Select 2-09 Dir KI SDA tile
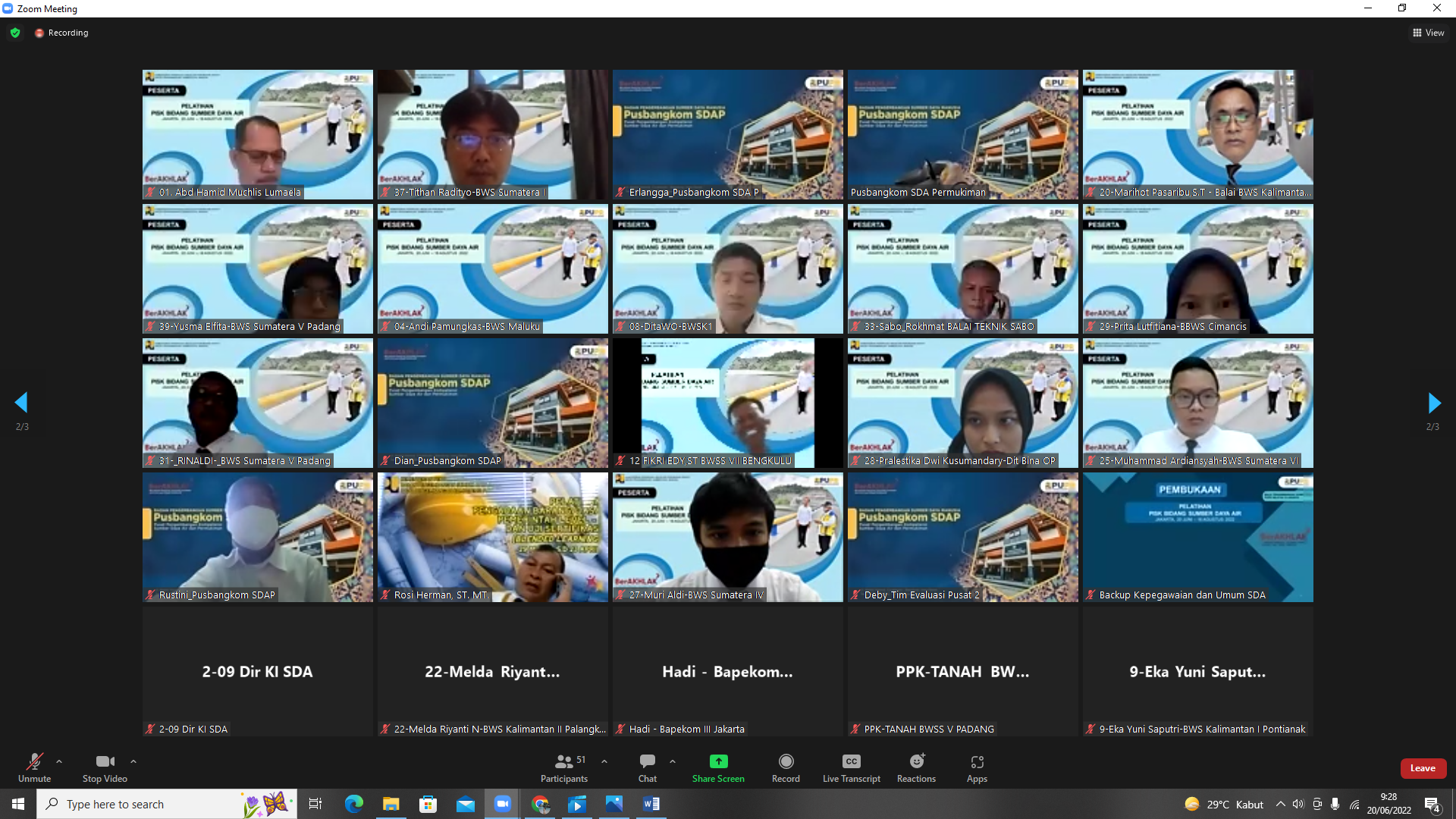1456x819 pixels. coord(258,671)
